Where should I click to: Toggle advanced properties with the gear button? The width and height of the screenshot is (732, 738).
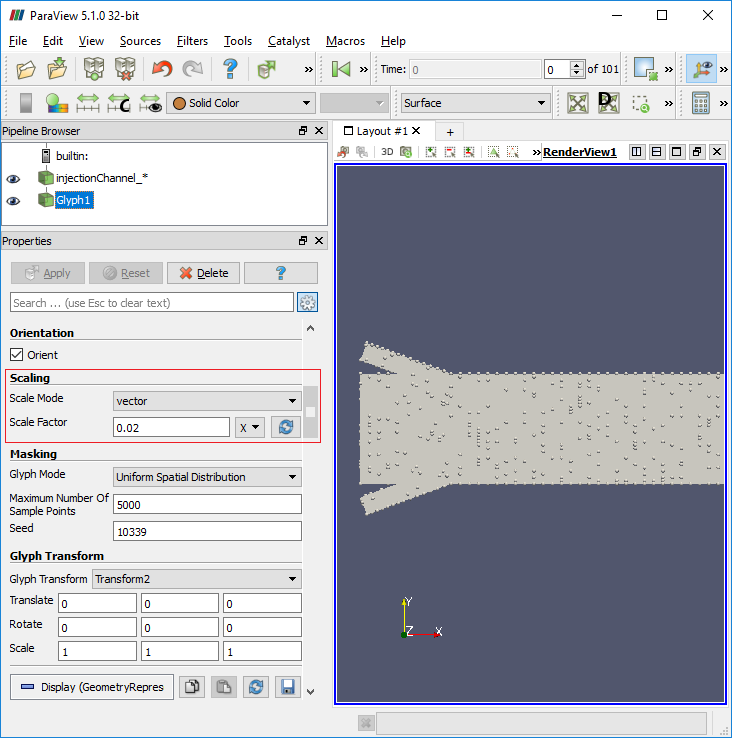307,303
